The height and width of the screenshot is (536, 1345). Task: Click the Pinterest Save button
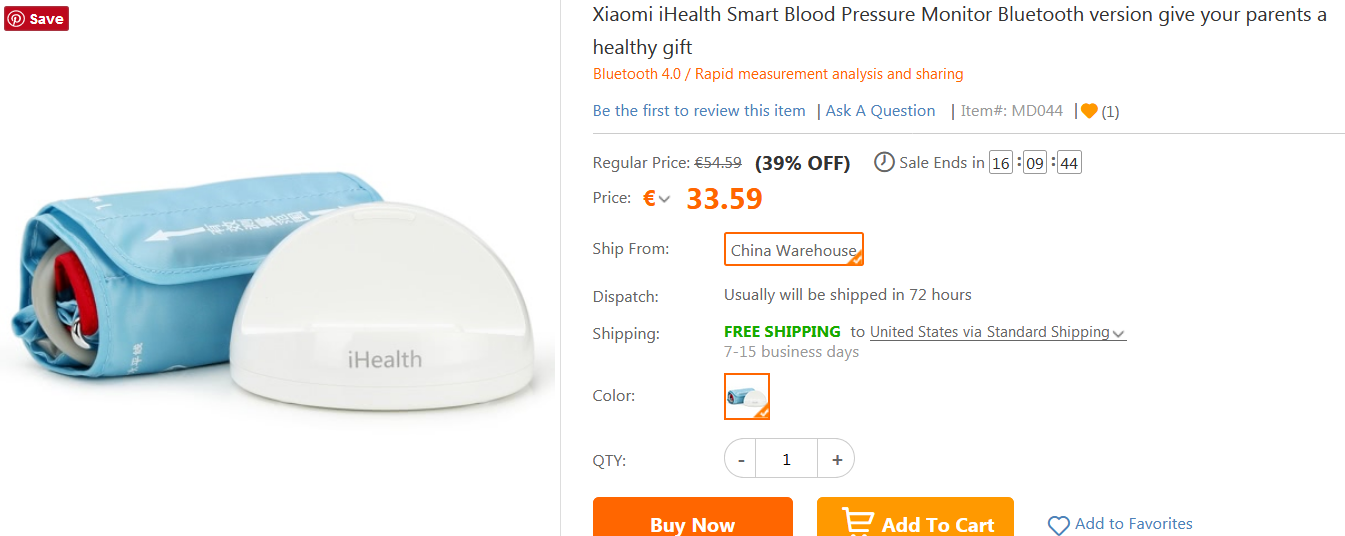tap(36, 19)
